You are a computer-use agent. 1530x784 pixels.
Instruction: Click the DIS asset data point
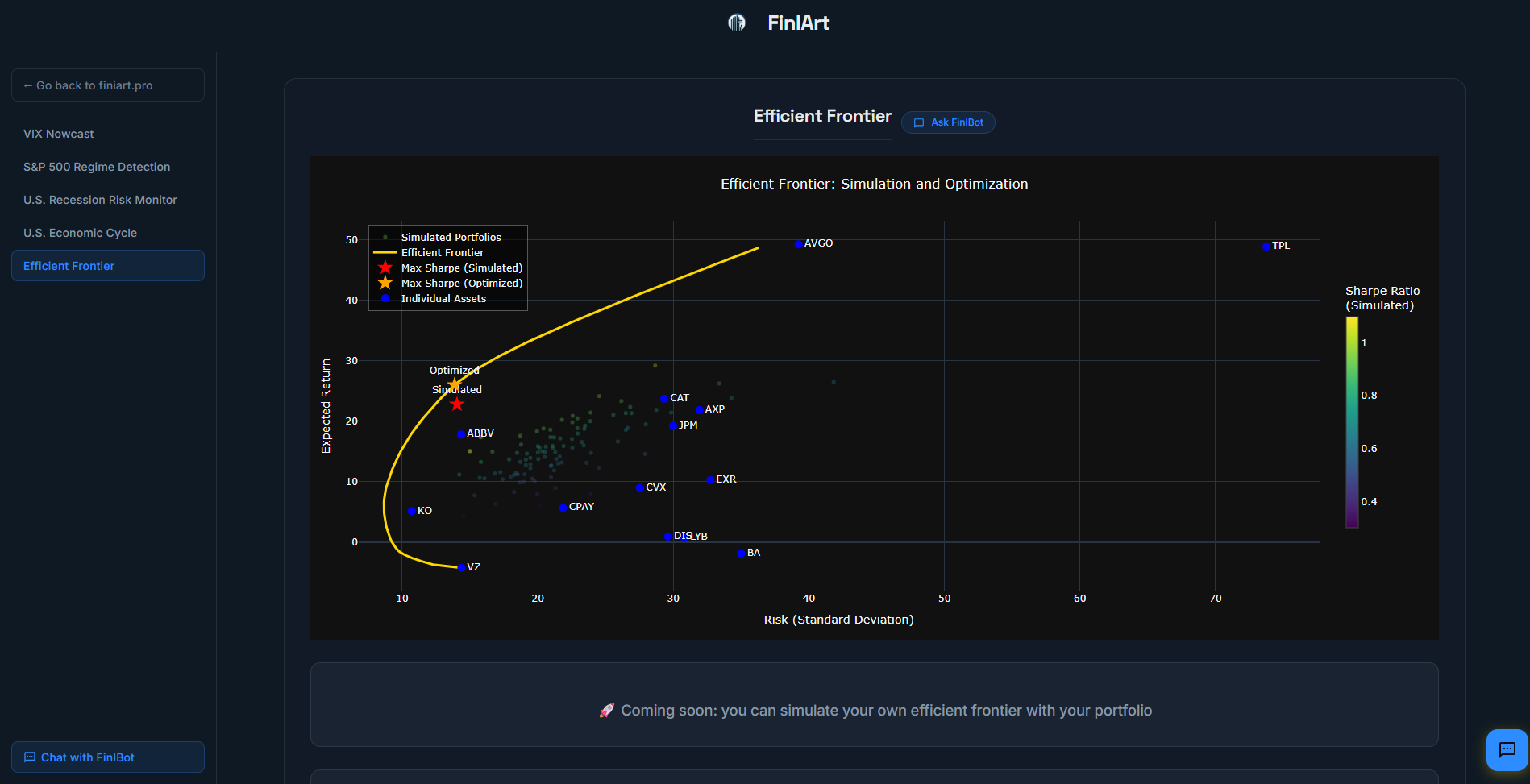pos(667,537)
